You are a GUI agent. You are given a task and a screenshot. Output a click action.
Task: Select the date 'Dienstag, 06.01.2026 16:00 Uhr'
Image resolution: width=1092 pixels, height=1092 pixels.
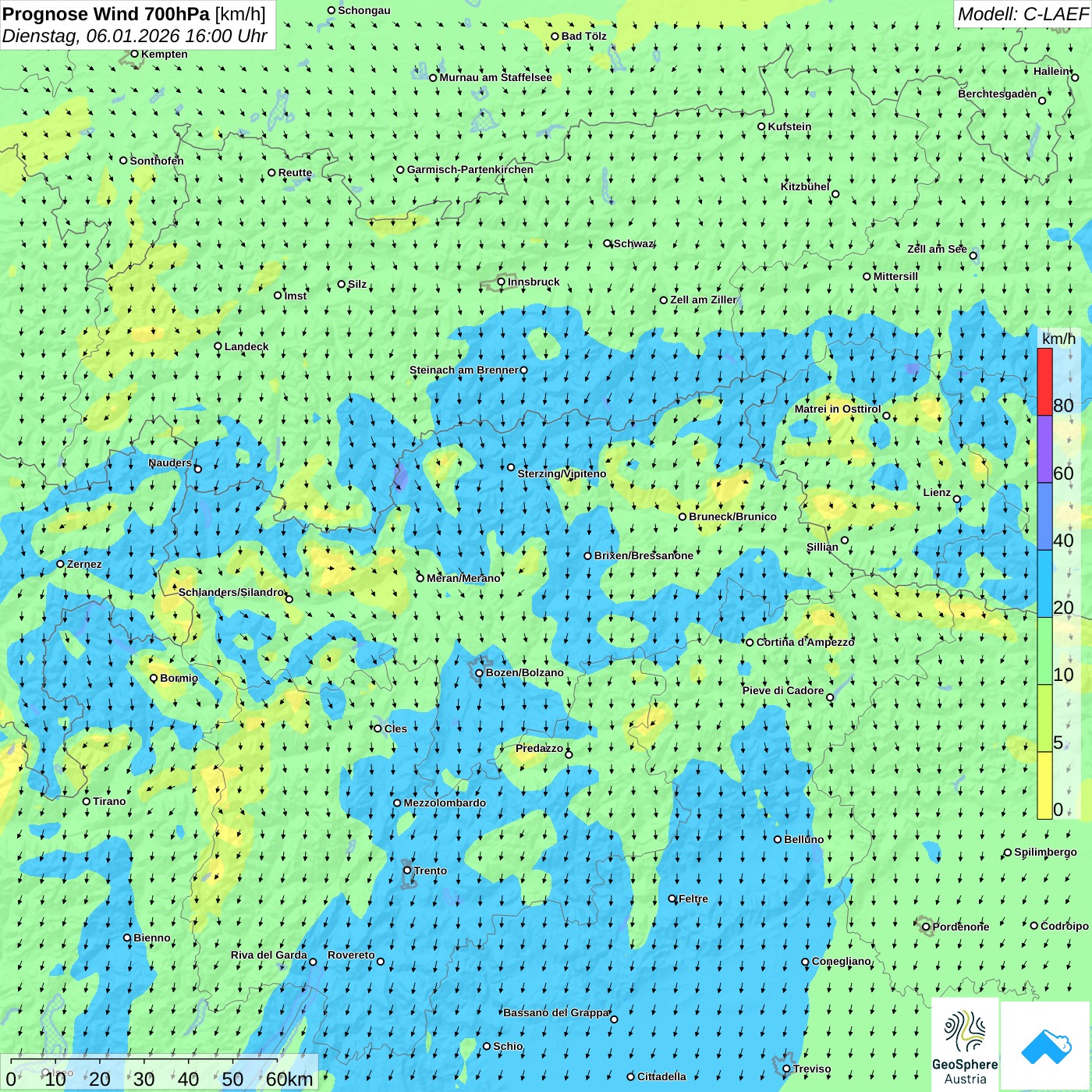click(x=135, y=36)
